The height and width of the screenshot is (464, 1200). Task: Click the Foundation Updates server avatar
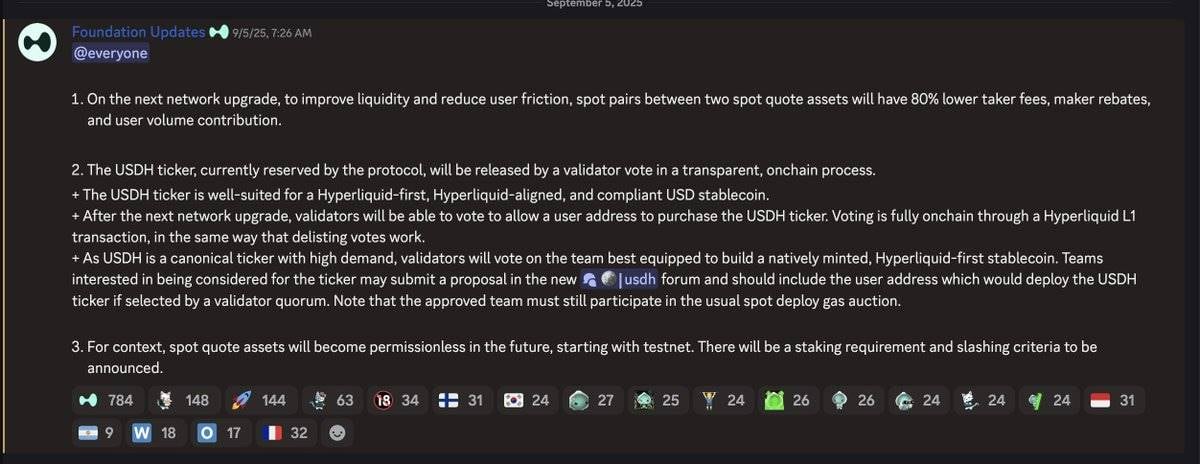36,45
